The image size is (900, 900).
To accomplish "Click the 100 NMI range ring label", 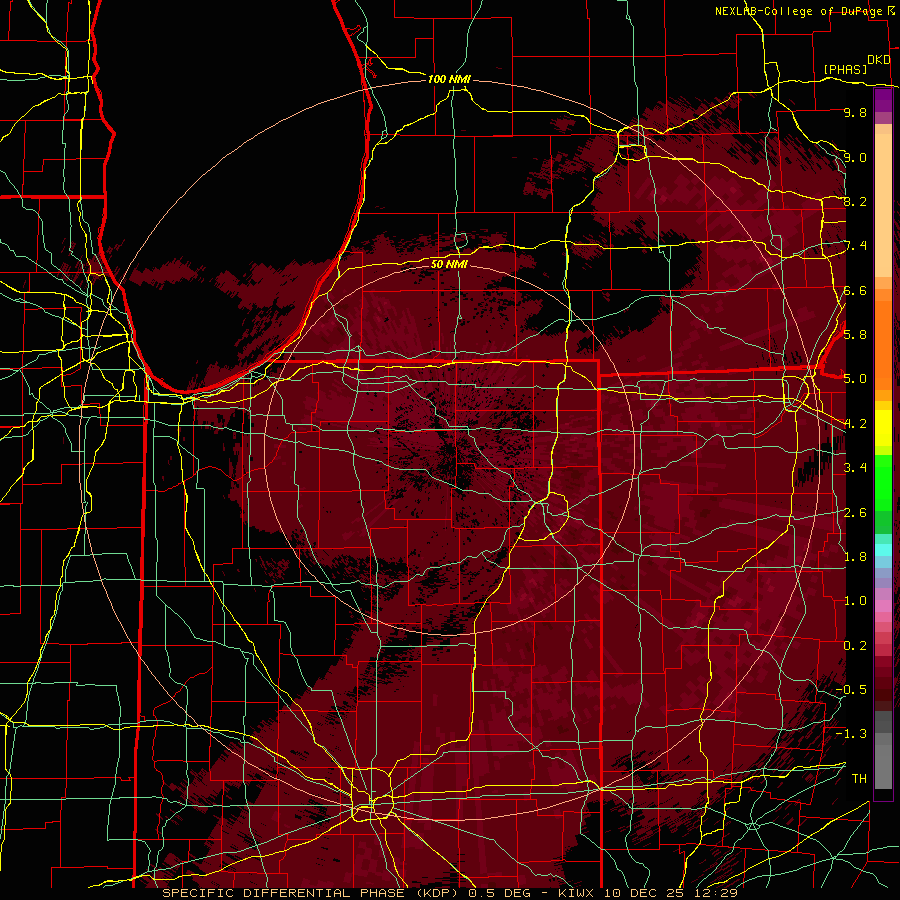I will coord(449,79).
